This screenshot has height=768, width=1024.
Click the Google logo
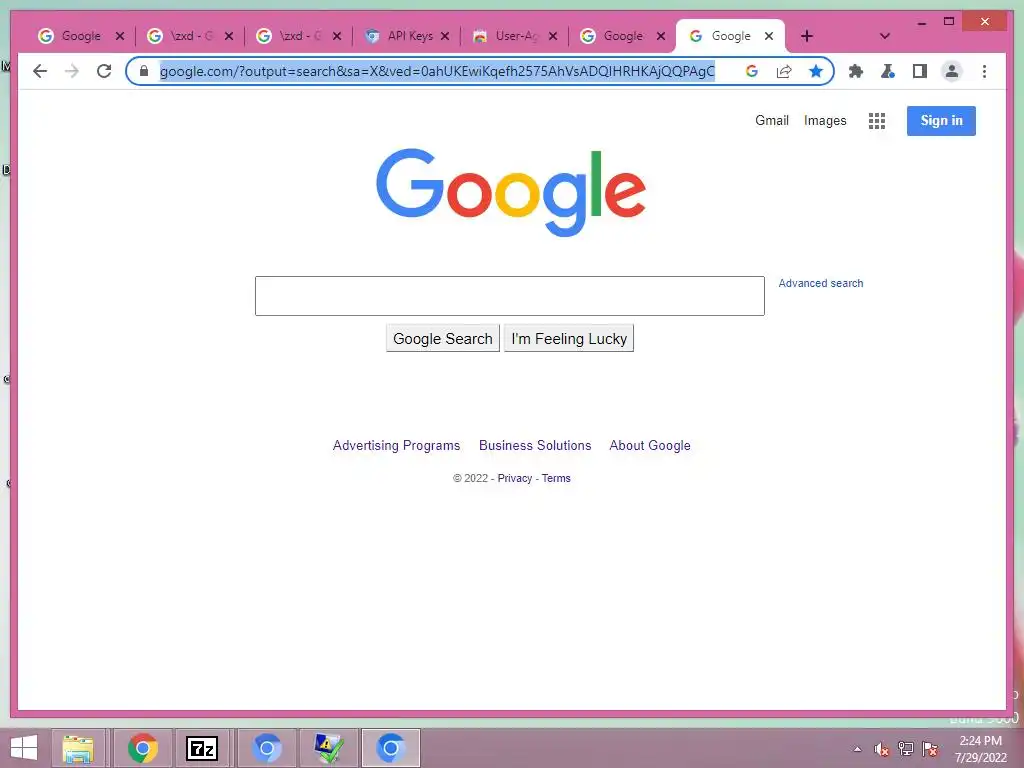click(511, 191)
